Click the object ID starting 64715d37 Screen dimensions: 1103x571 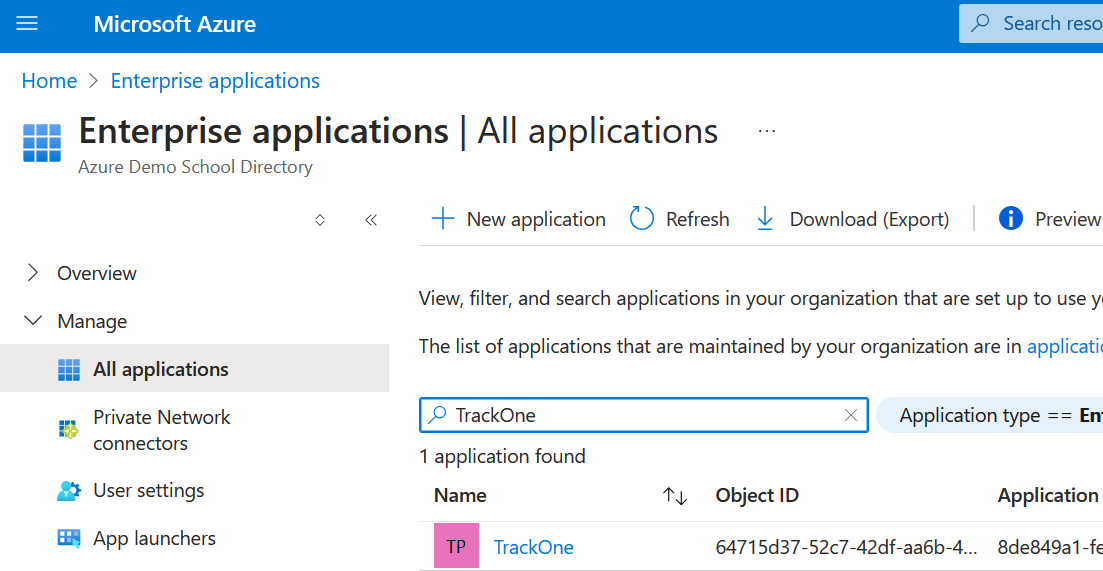(x=846, y=547)
